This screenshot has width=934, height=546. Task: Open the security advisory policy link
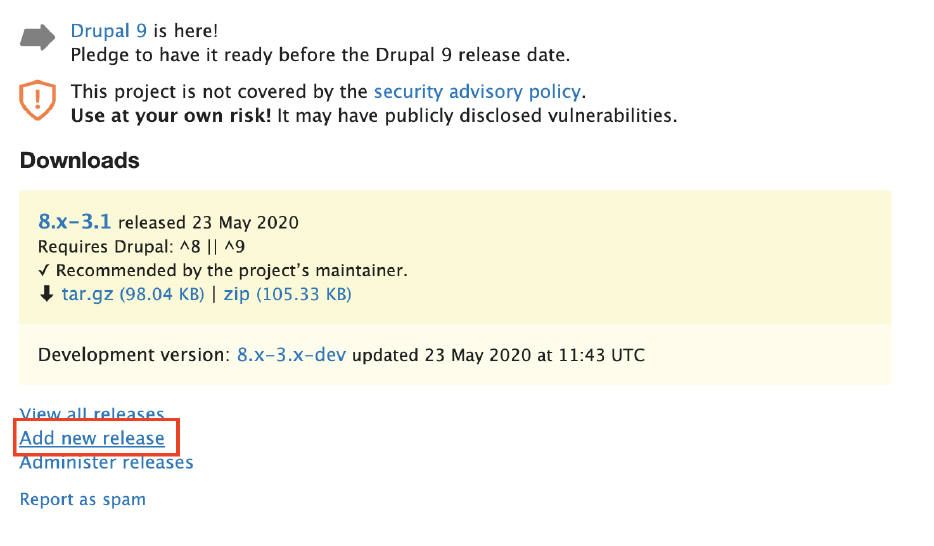[x=477, y=91]
